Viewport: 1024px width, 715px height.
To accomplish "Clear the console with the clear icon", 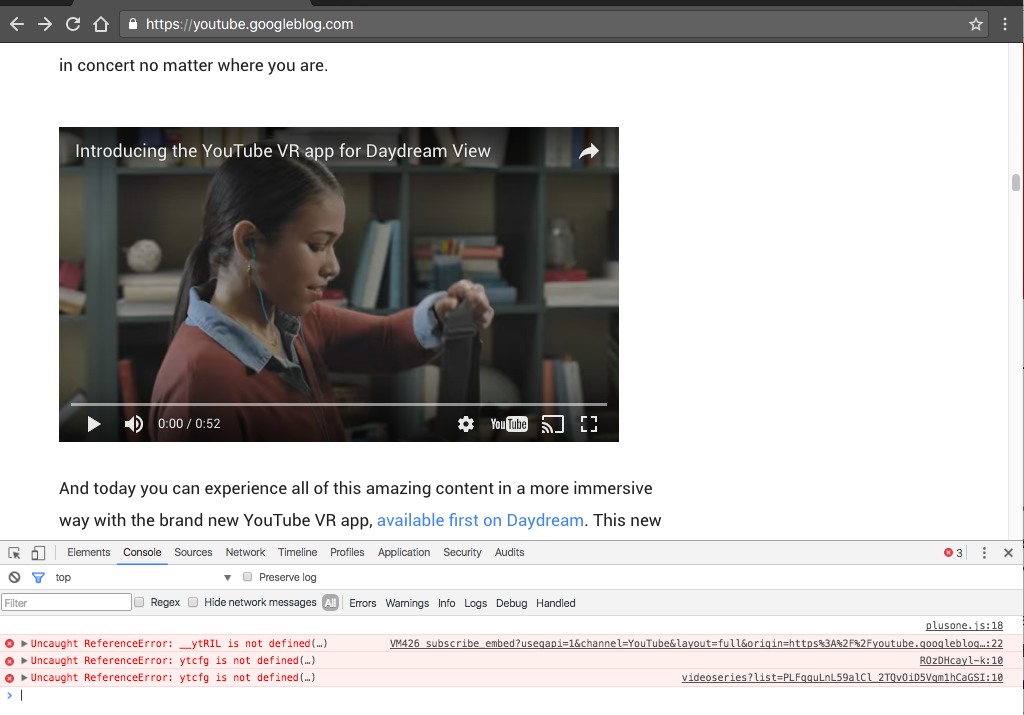I will click(x=15, y=578).
